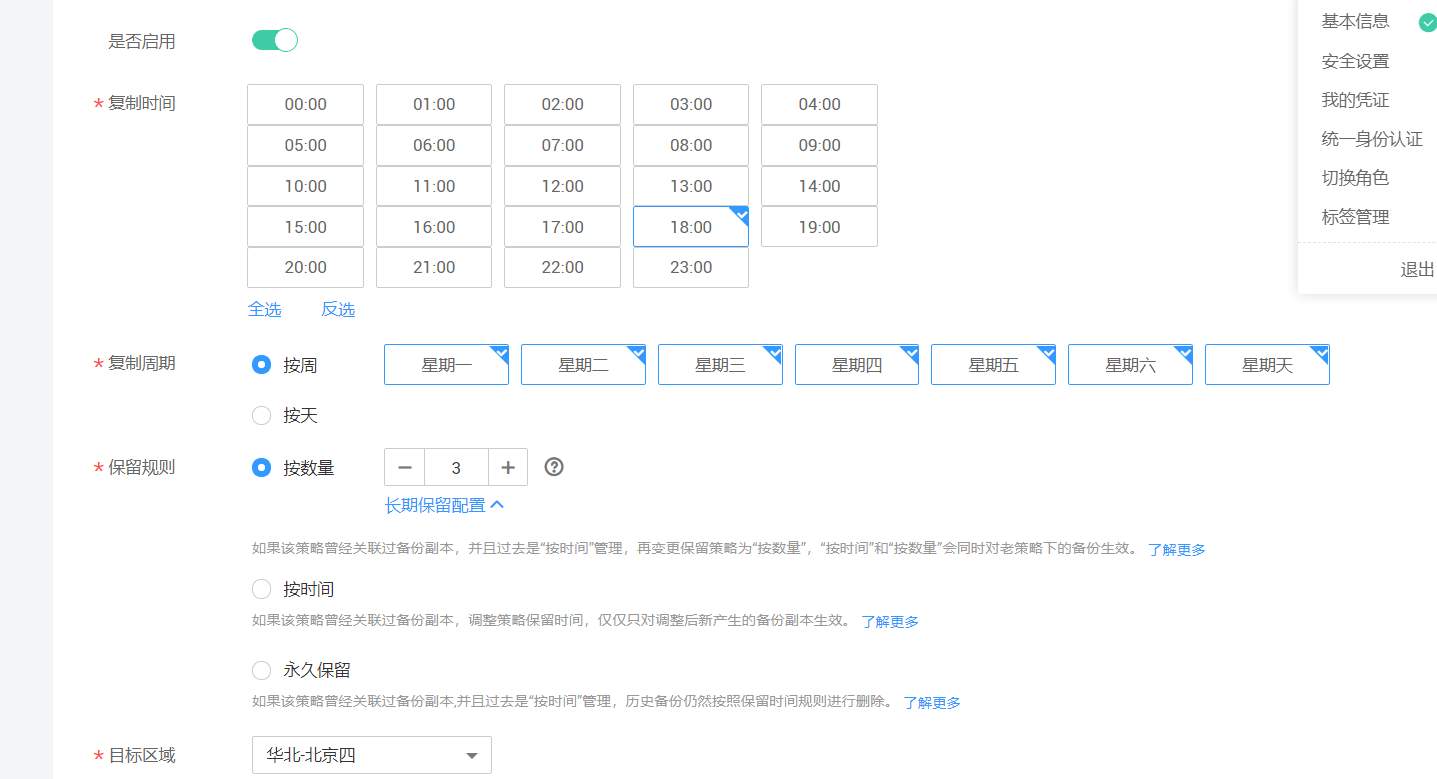Select the 20:00 replication time
Viewport: 1437px width, 779px height.
tap(305, 267)
